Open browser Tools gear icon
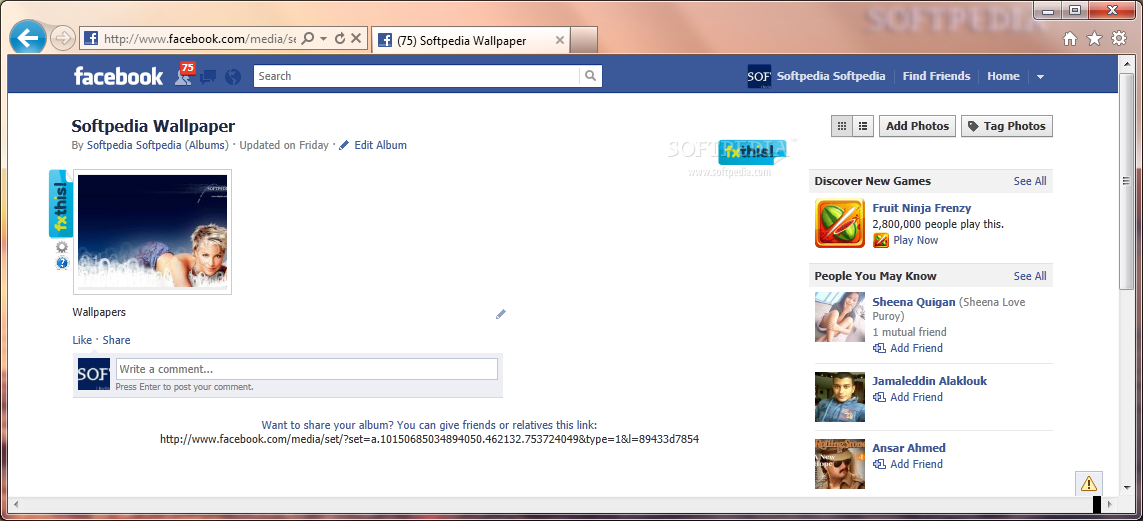Image resolution: width=1143 pixels, height=521 pixels. tap(1119, 39)
